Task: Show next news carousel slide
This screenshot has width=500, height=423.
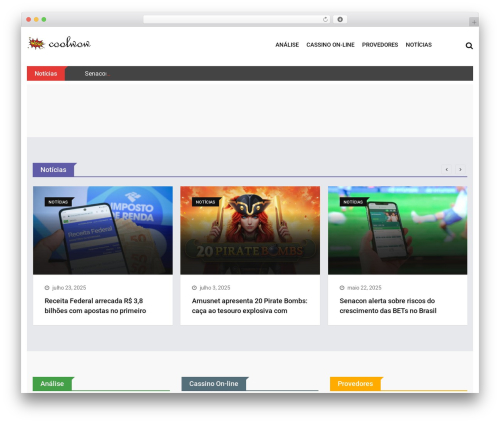Action: (460, 169)
